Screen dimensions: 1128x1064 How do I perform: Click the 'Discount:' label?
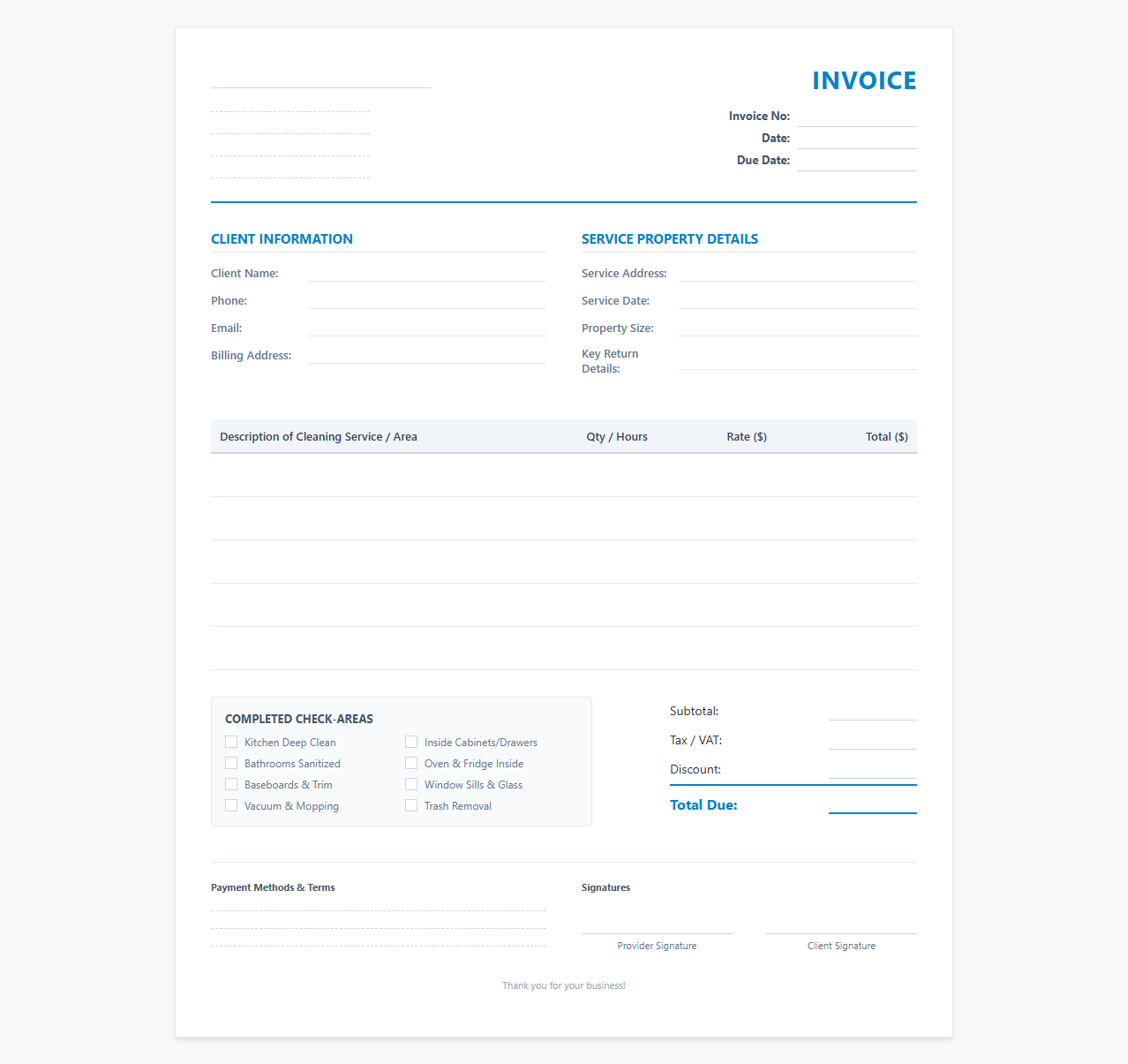pyautogui.click(x=696, y=769)
